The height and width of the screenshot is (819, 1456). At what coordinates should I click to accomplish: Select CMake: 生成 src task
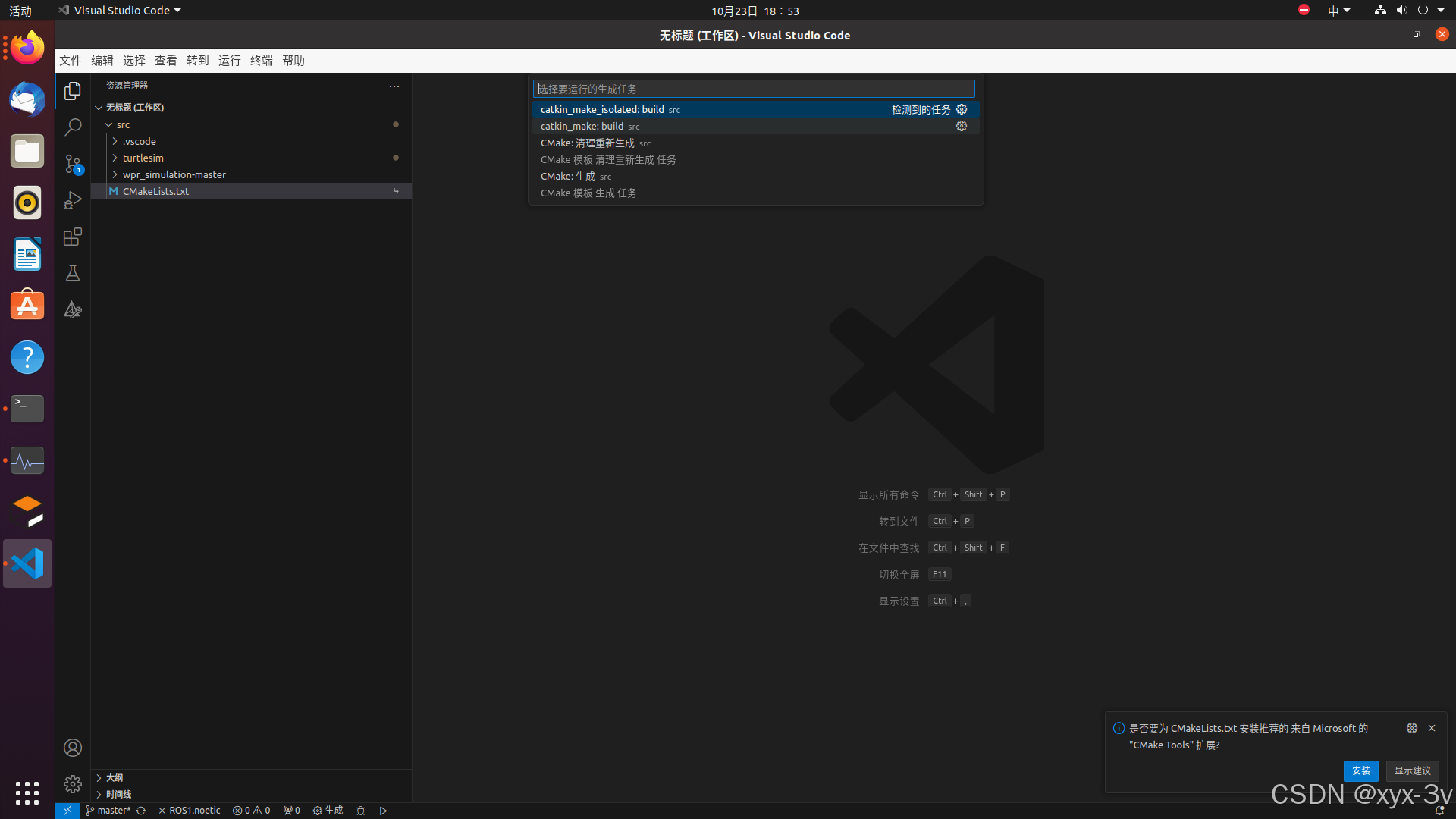[x=756, y=176]
